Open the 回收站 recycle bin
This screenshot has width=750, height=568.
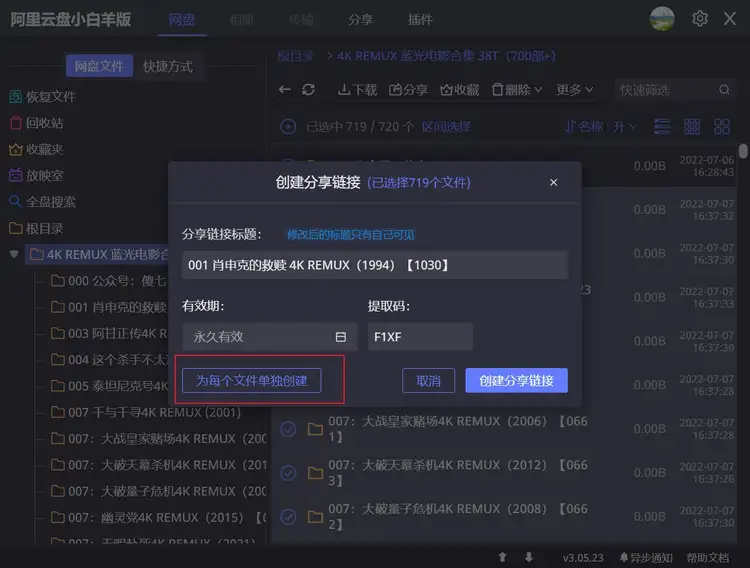pyautogui.click(x=36, y=123)
